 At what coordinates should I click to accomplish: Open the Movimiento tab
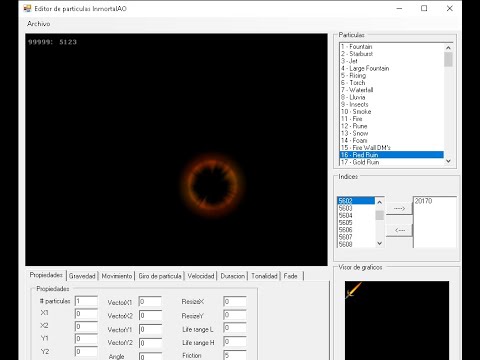(117, 276)
